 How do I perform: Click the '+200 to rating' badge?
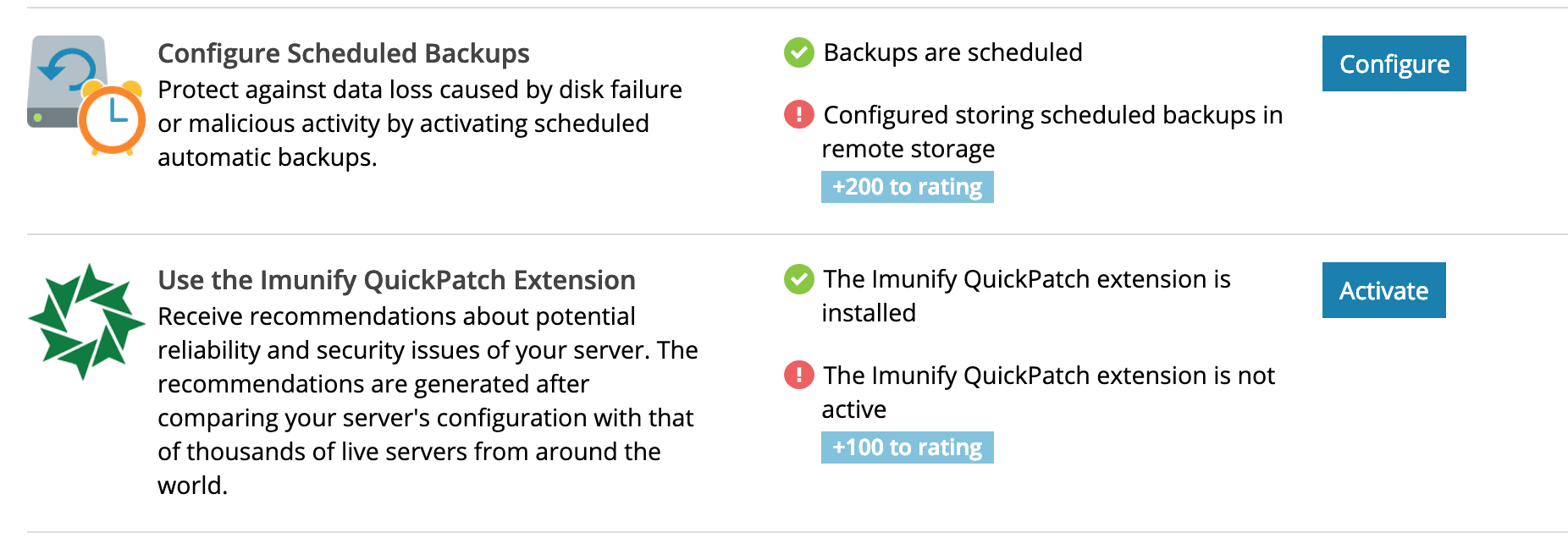[x=907, y=187]
